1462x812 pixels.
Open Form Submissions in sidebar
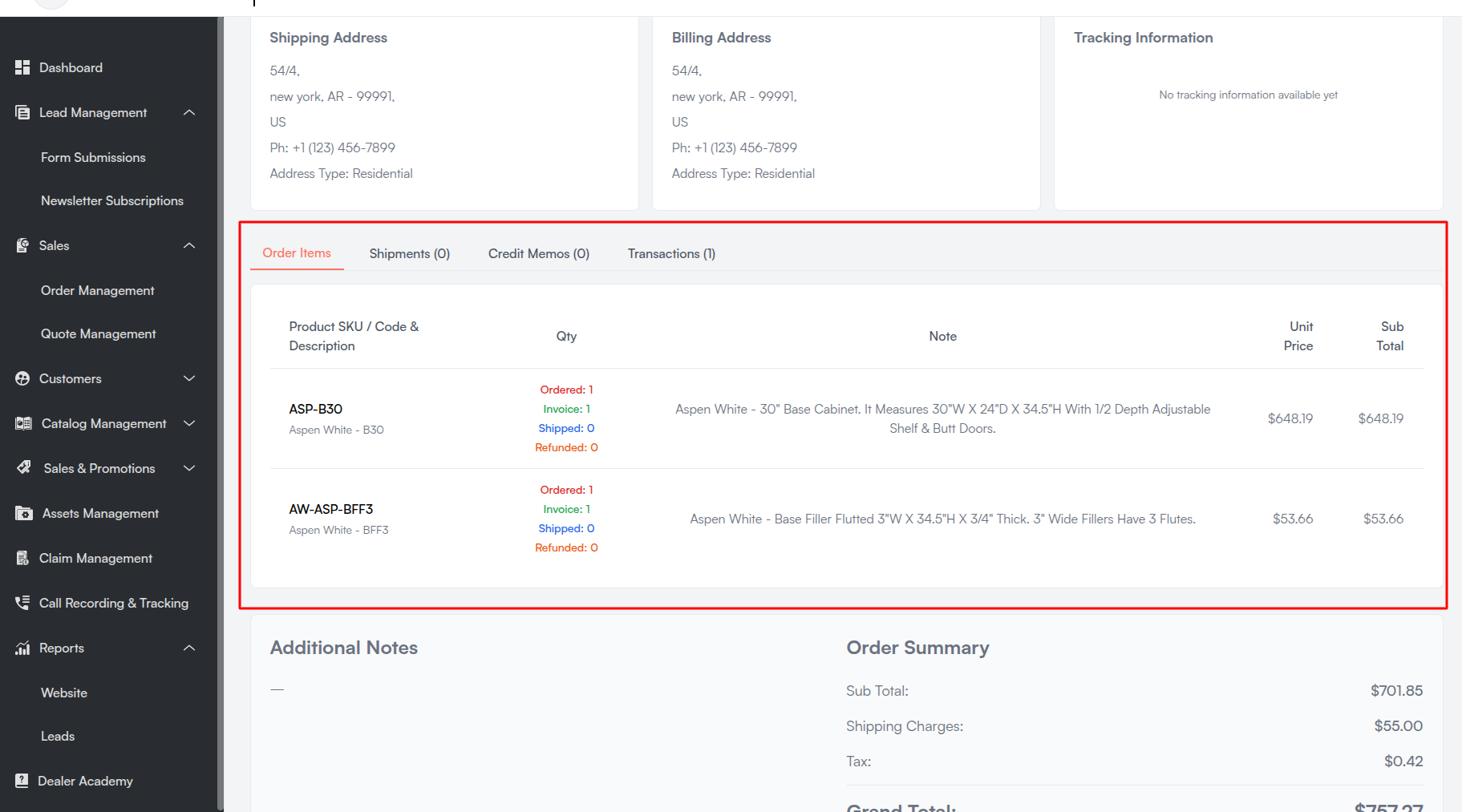pyautogui.click(x=93, y=157)
